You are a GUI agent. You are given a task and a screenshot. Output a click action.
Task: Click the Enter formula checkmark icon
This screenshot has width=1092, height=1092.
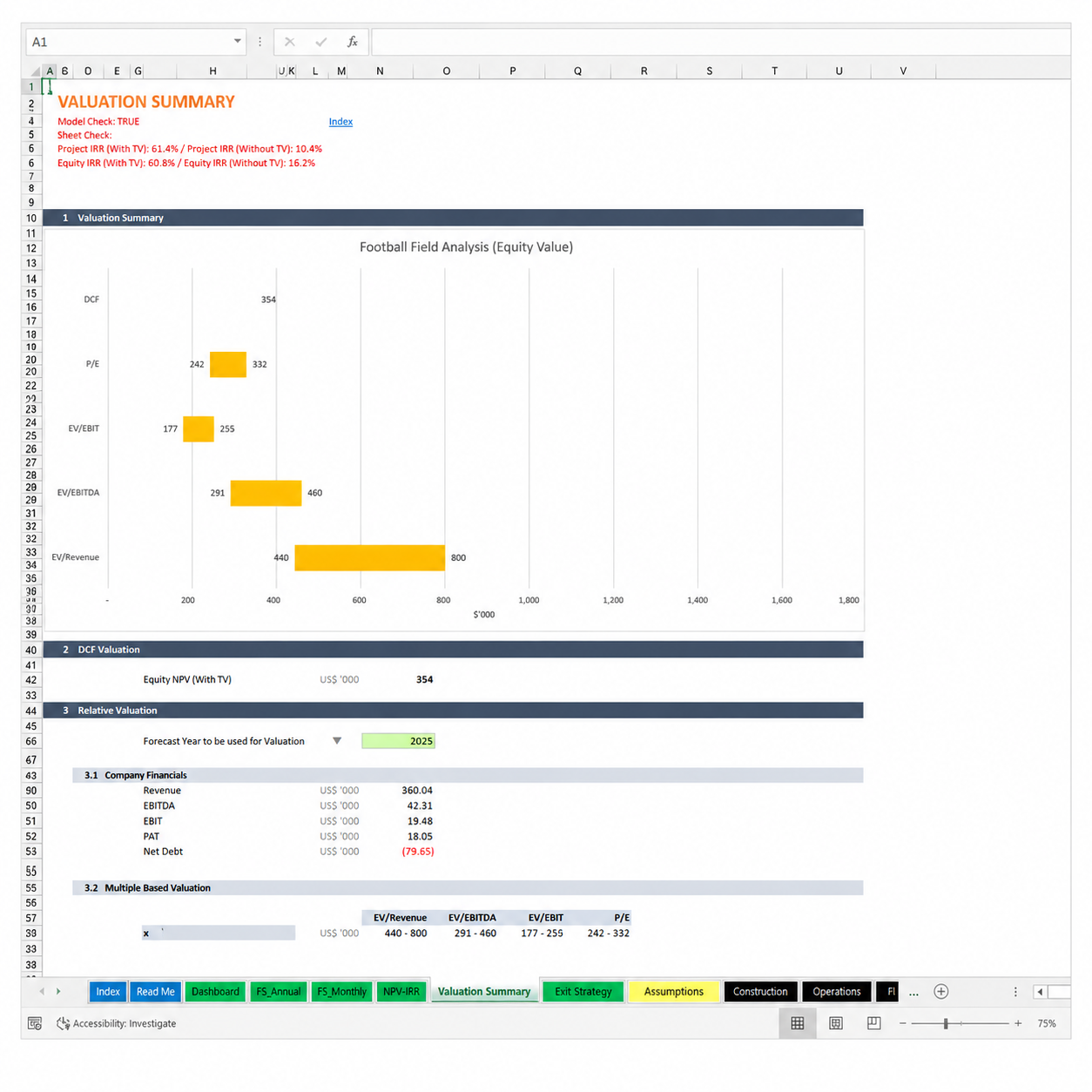pyautogui.click(x=321, y=42)
